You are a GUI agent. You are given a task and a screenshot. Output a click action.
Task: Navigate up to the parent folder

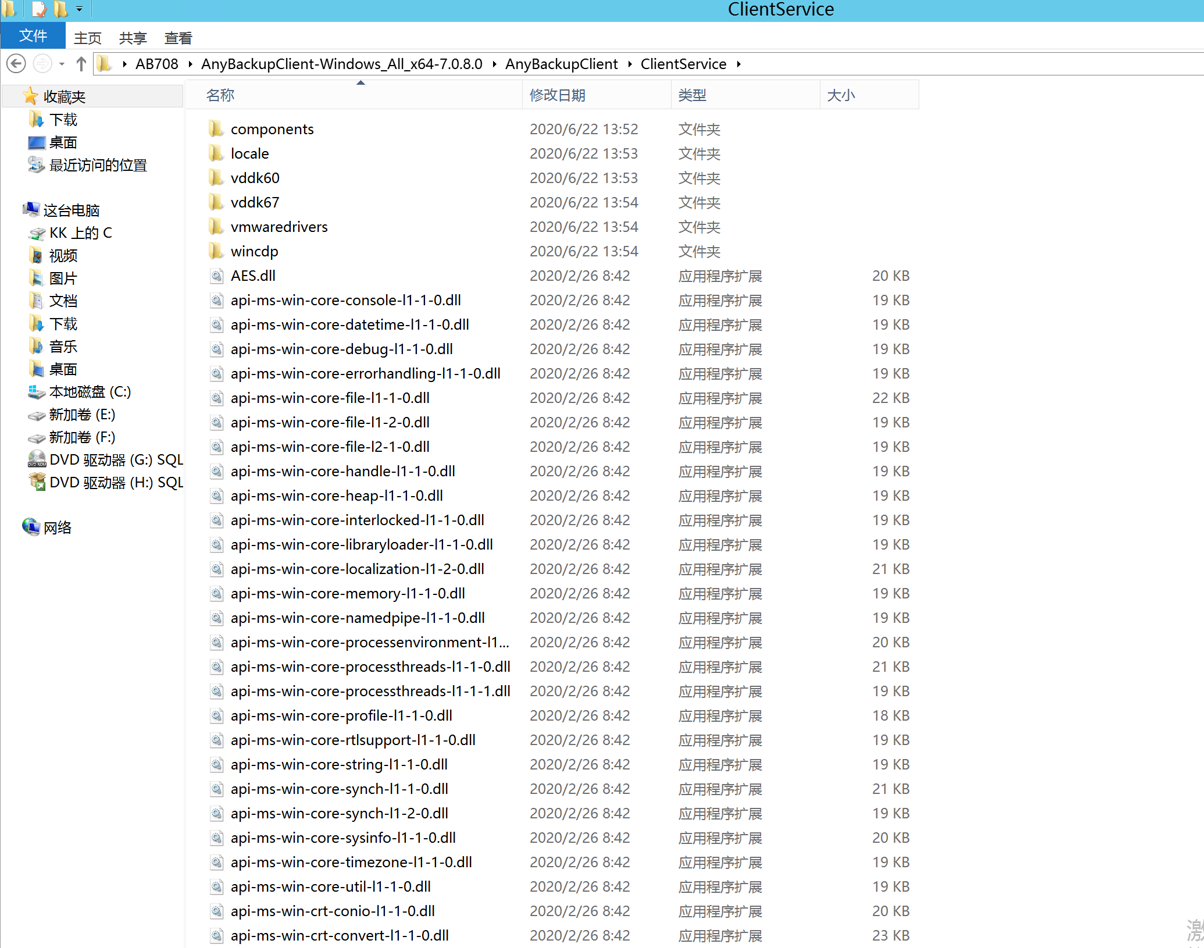[81, 63]
